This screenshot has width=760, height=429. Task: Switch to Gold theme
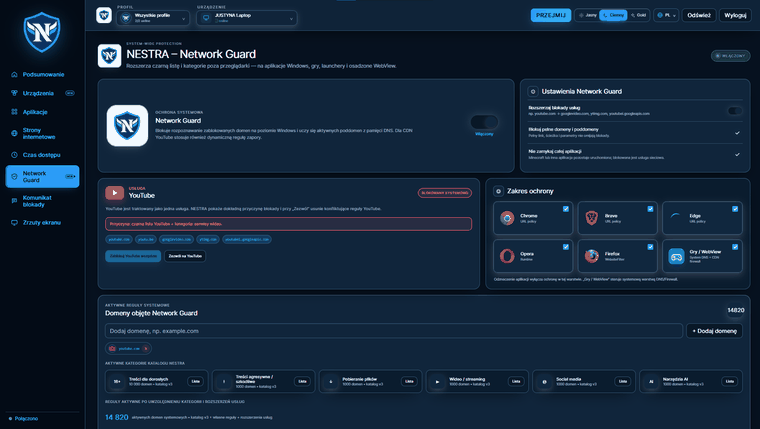[638, 15]
